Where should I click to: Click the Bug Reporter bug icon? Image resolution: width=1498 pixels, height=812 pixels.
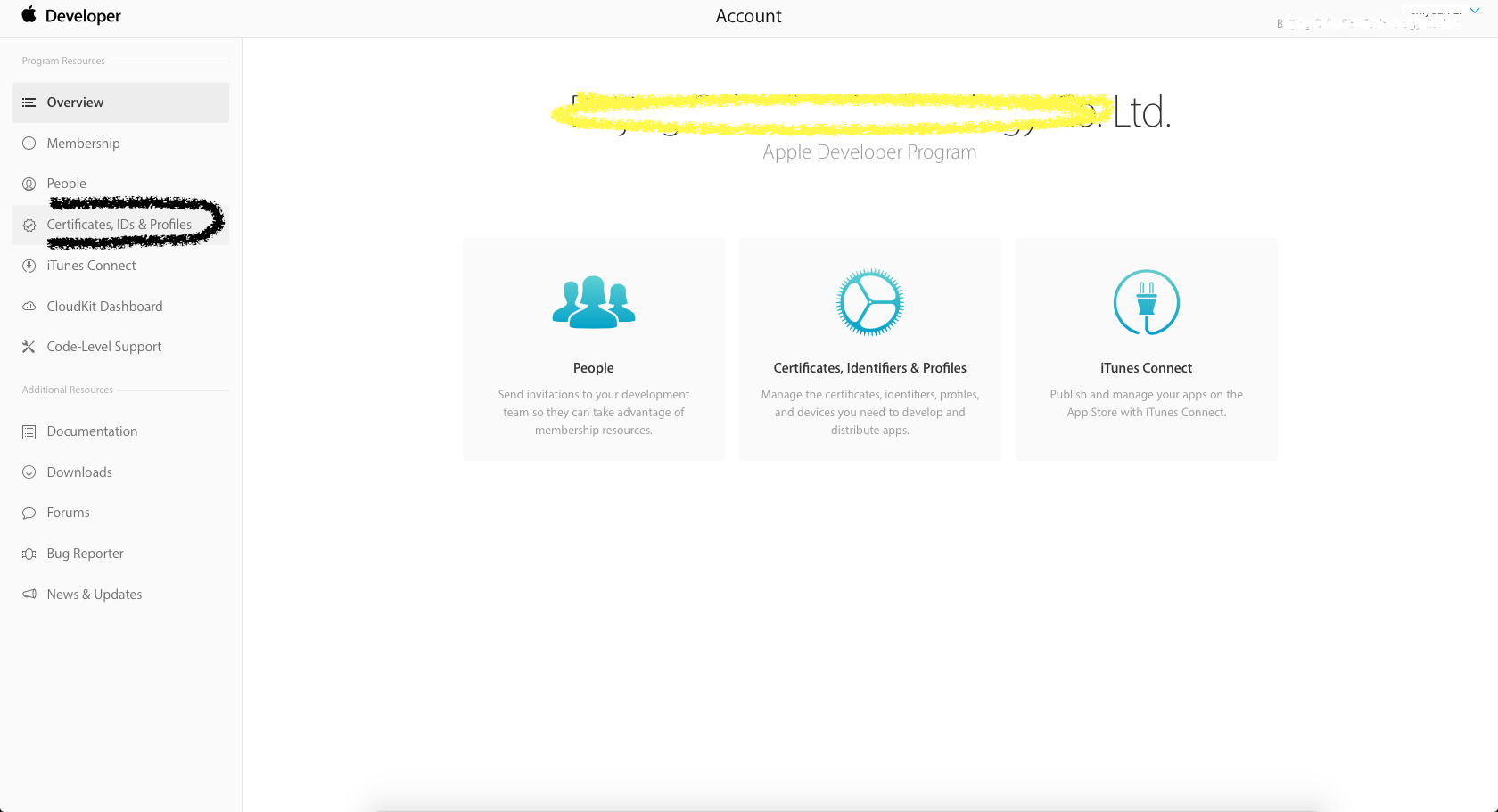29,554
